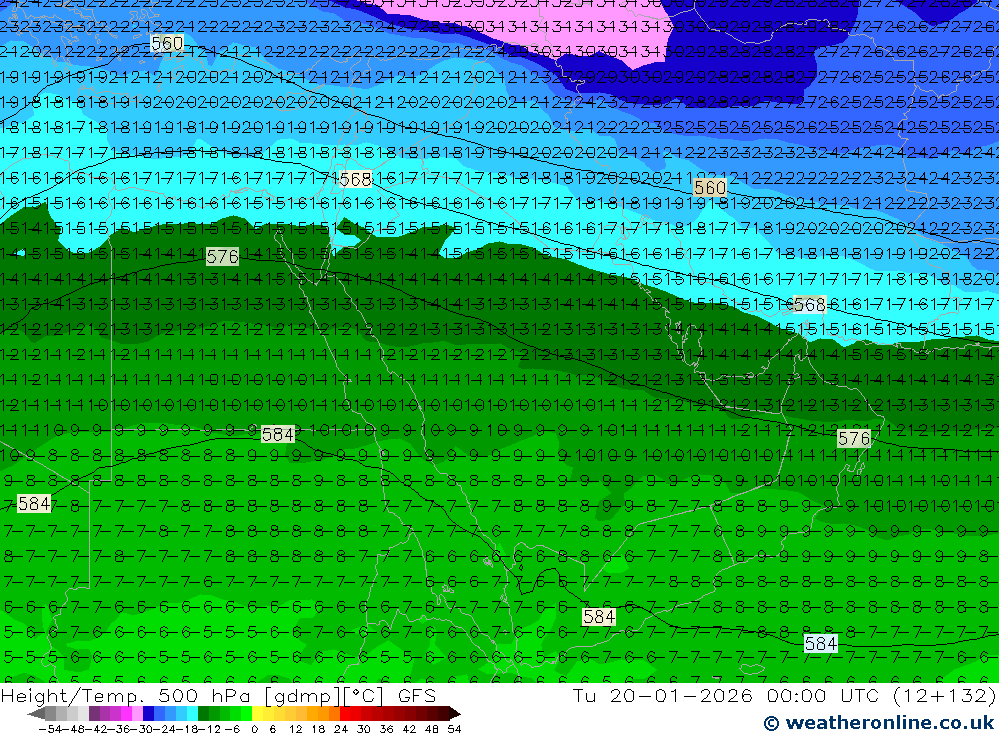Click the legend scale value 30
1000x733 pixels.
click(x=364, y=729)
